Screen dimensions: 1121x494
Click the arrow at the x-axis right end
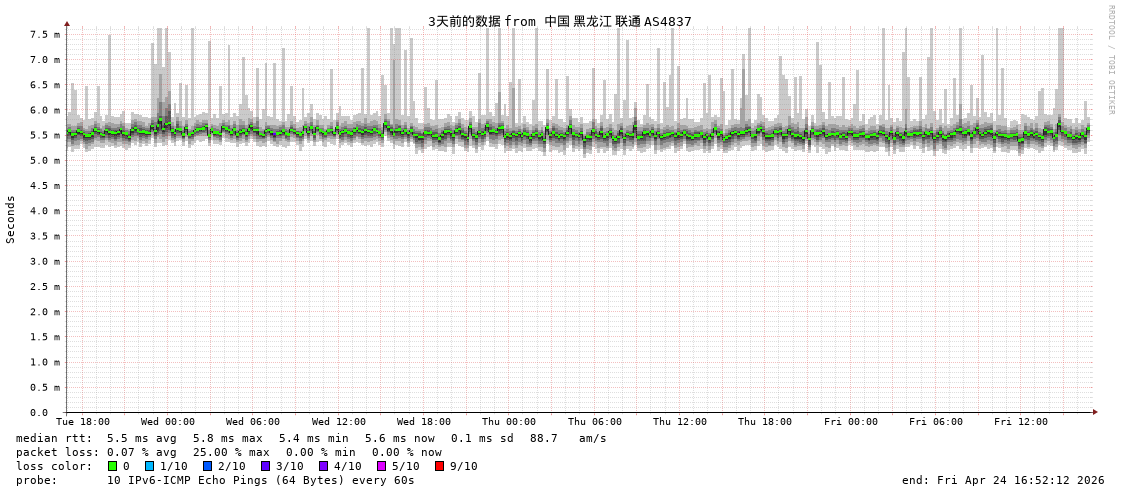click(x=1095, y=412)
